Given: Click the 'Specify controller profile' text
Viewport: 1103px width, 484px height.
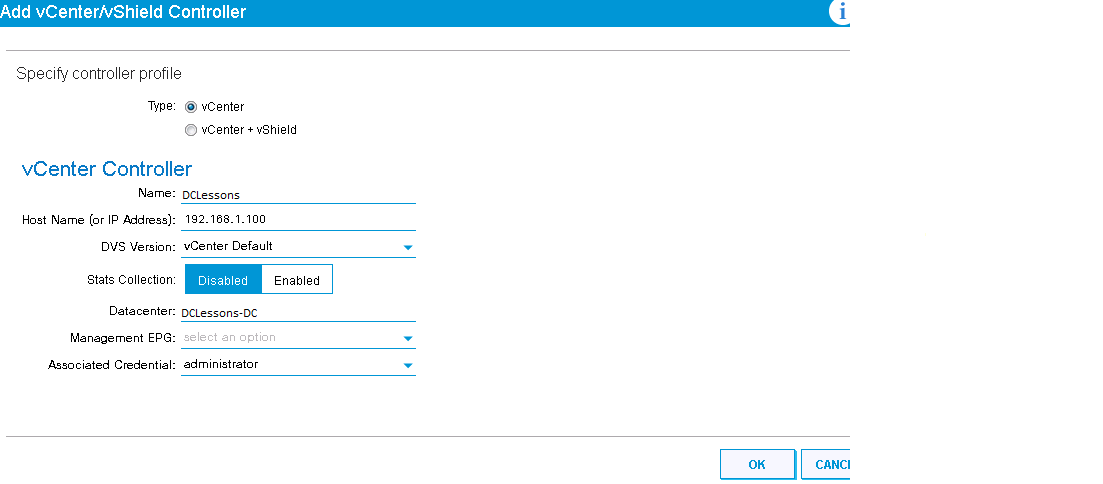Looking at the screenshot, I should [x=98, y=74].
